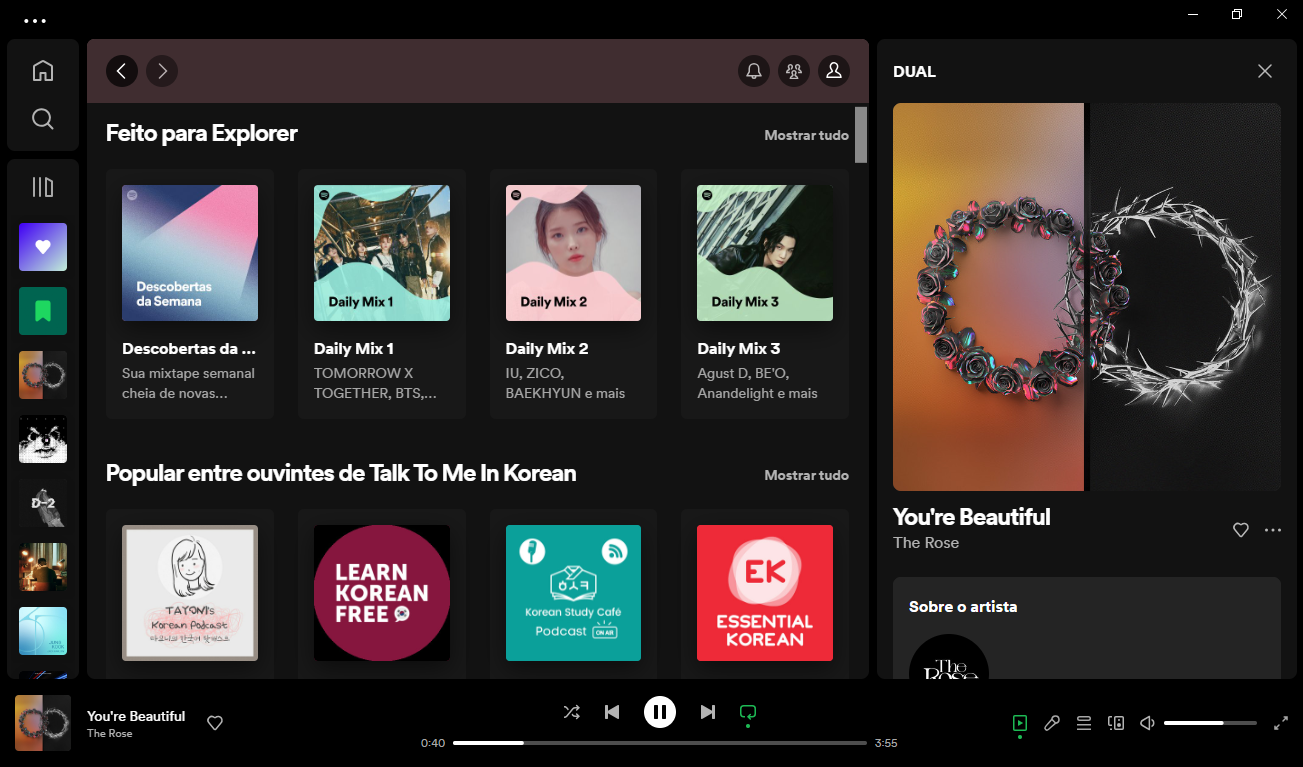Skip to the next track
The width and height of the screenshot is (1303, 767).
coord(708,712)
